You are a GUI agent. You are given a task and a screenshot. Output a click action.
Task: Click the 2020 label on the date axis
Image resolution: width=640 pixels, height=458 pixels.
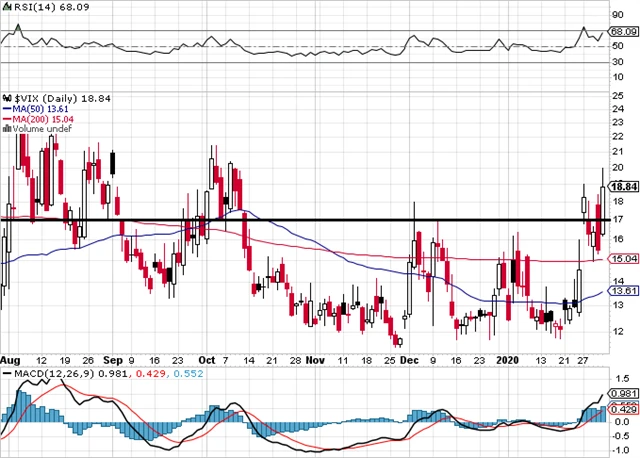(x=509, y=357)
